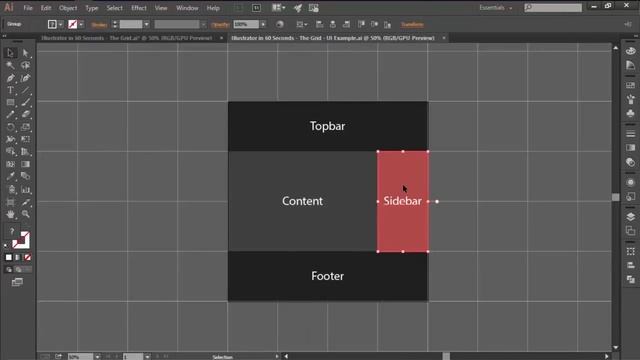Image resolution: width=640 pixels, height=360 pixels.
Task: Set None fill mode below swatches
Action: [x=27, y=257]
